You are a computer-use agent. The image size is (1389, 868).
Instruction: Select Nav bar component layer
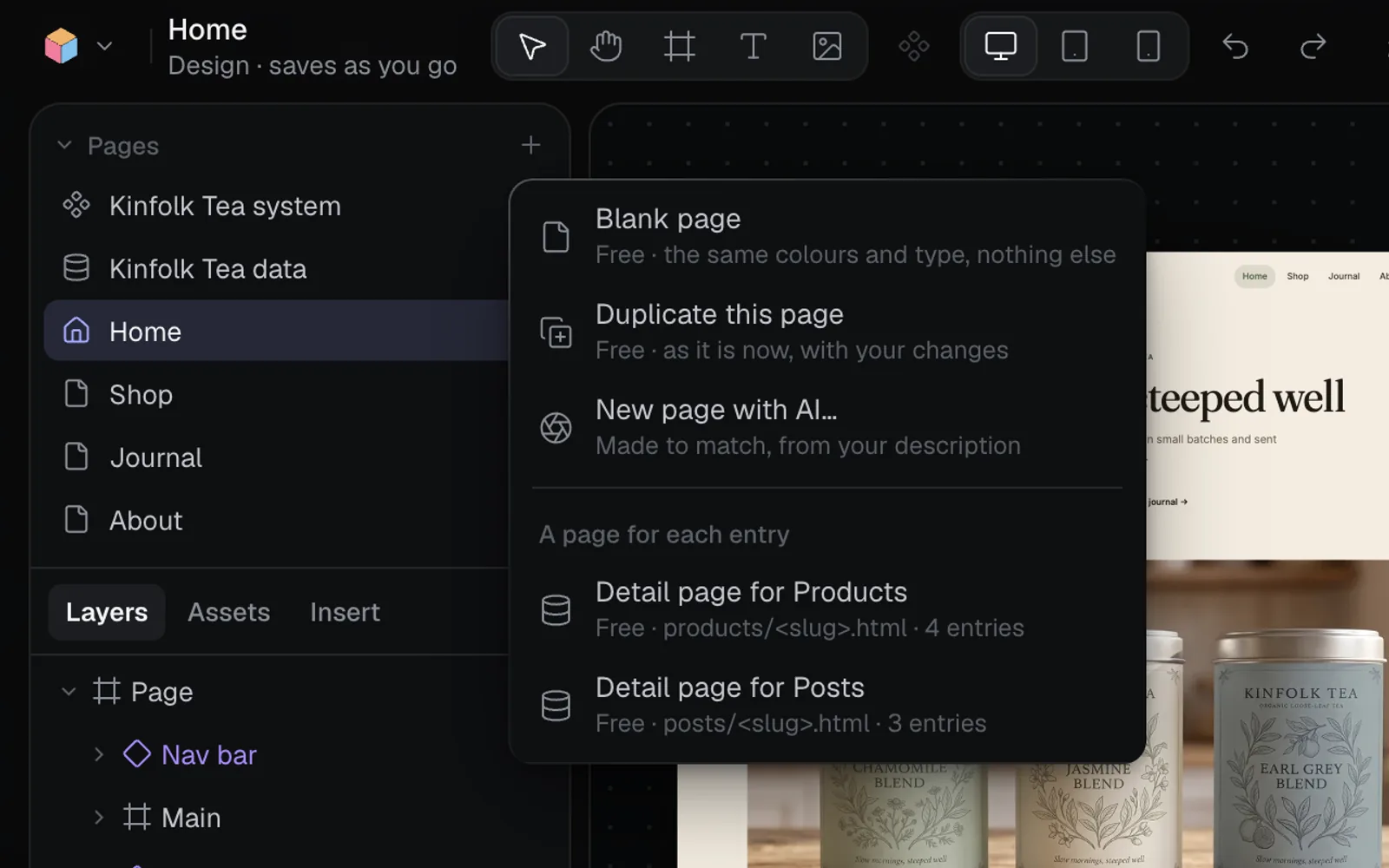[x=208, y=754]
